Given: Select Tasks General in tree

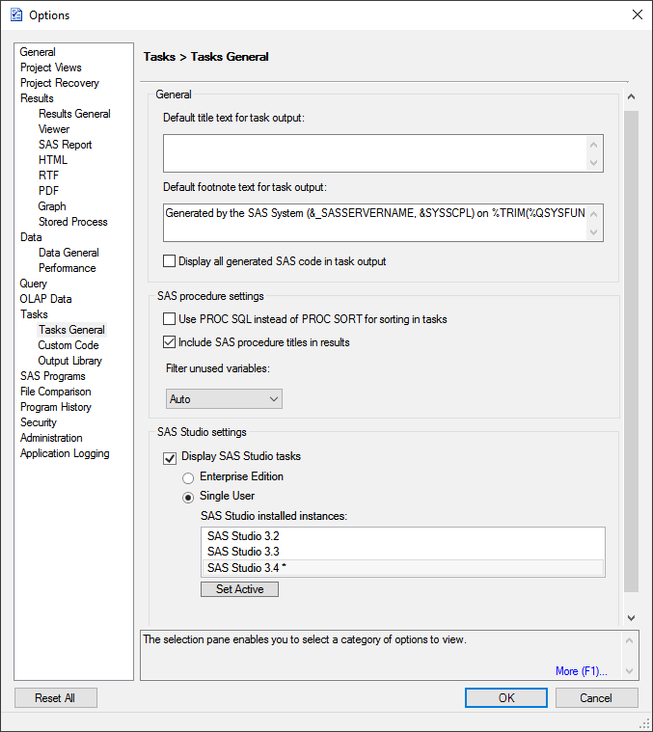Looking at the screenshot, I should pos(71,330).
